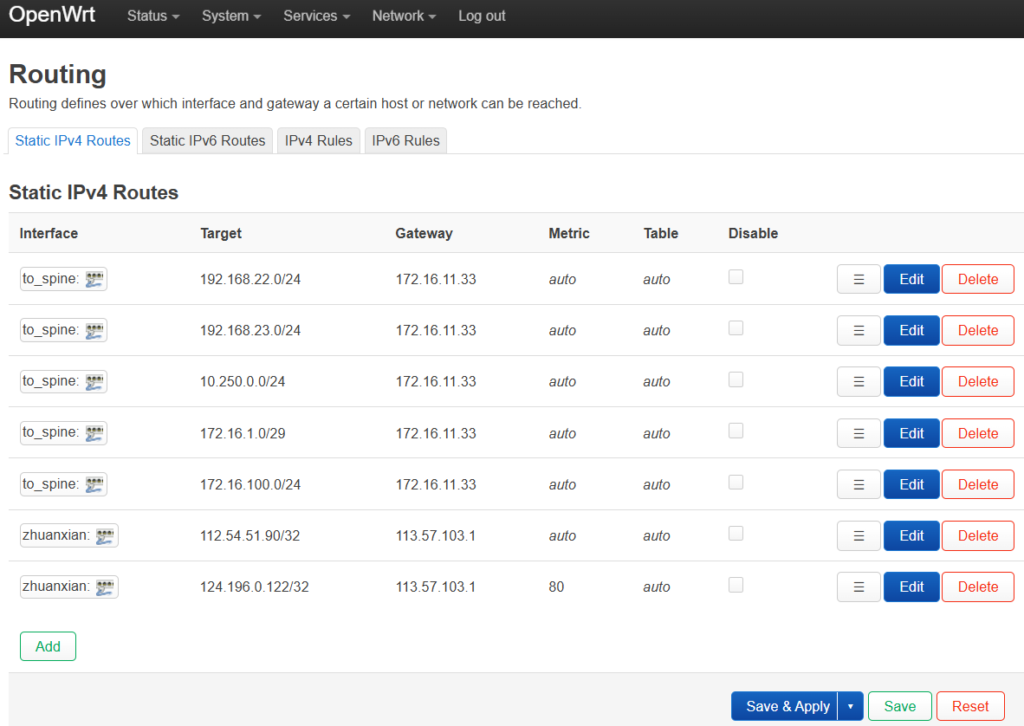Expand the Network menu
Viewport: 1024px width, 726px height.
pos(404,16)
